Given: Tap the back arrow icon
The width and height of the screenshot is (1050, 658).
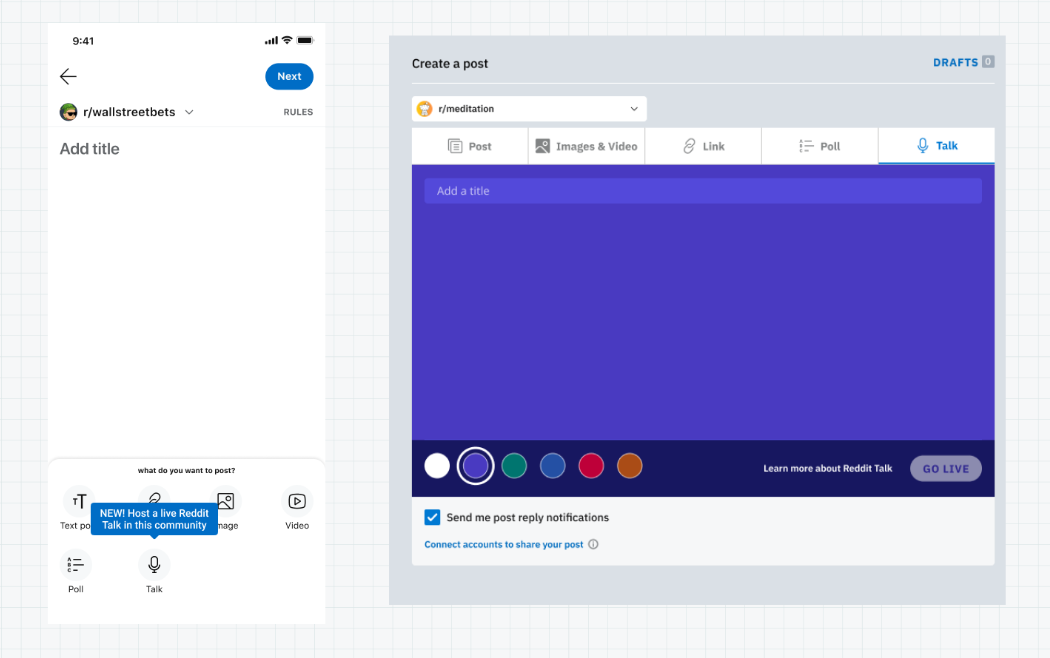Looking at the screenshot, I should pos(68,77).
